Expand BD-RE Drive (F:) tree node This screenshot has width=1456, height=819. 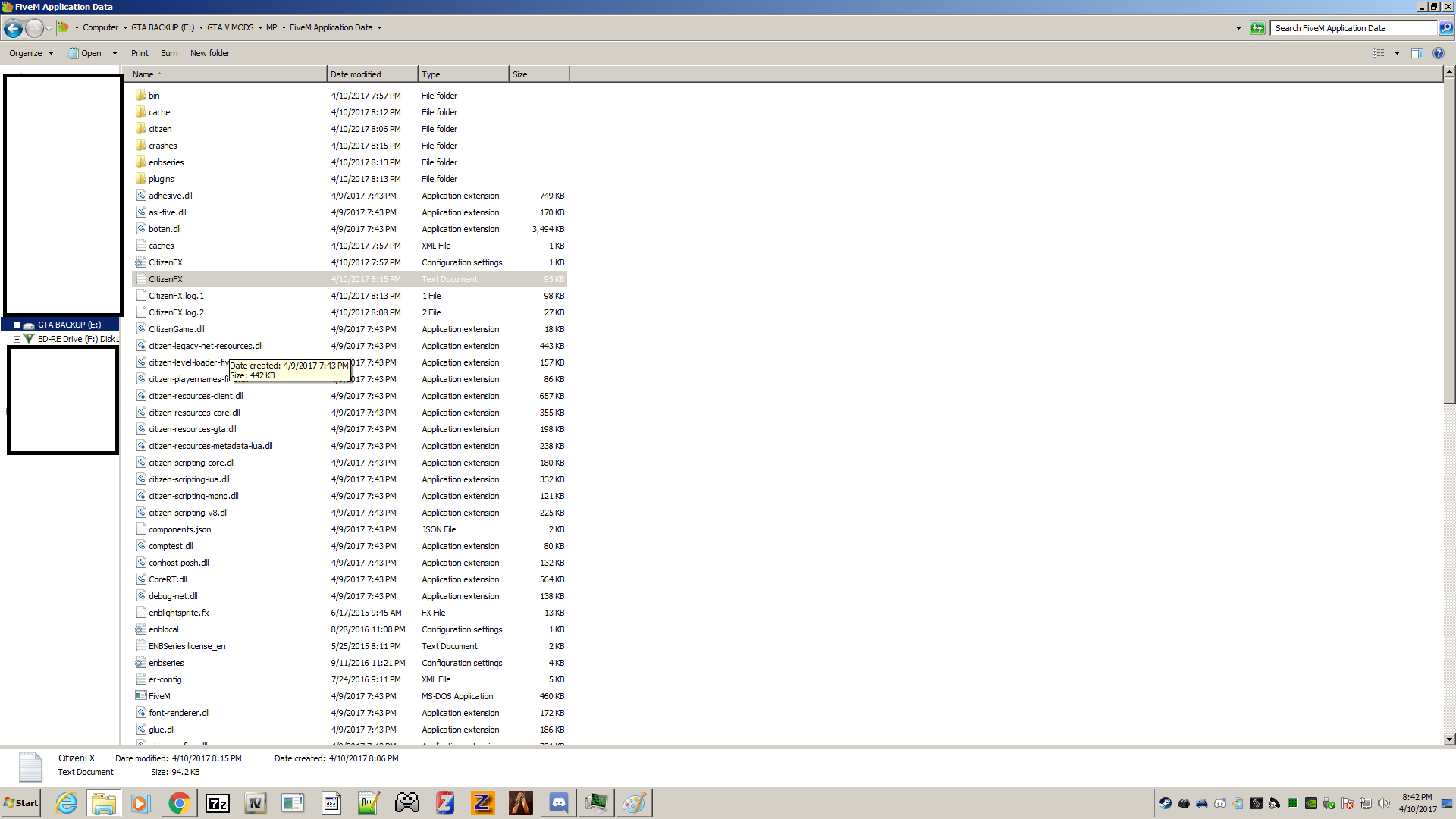tap(17, 339)
